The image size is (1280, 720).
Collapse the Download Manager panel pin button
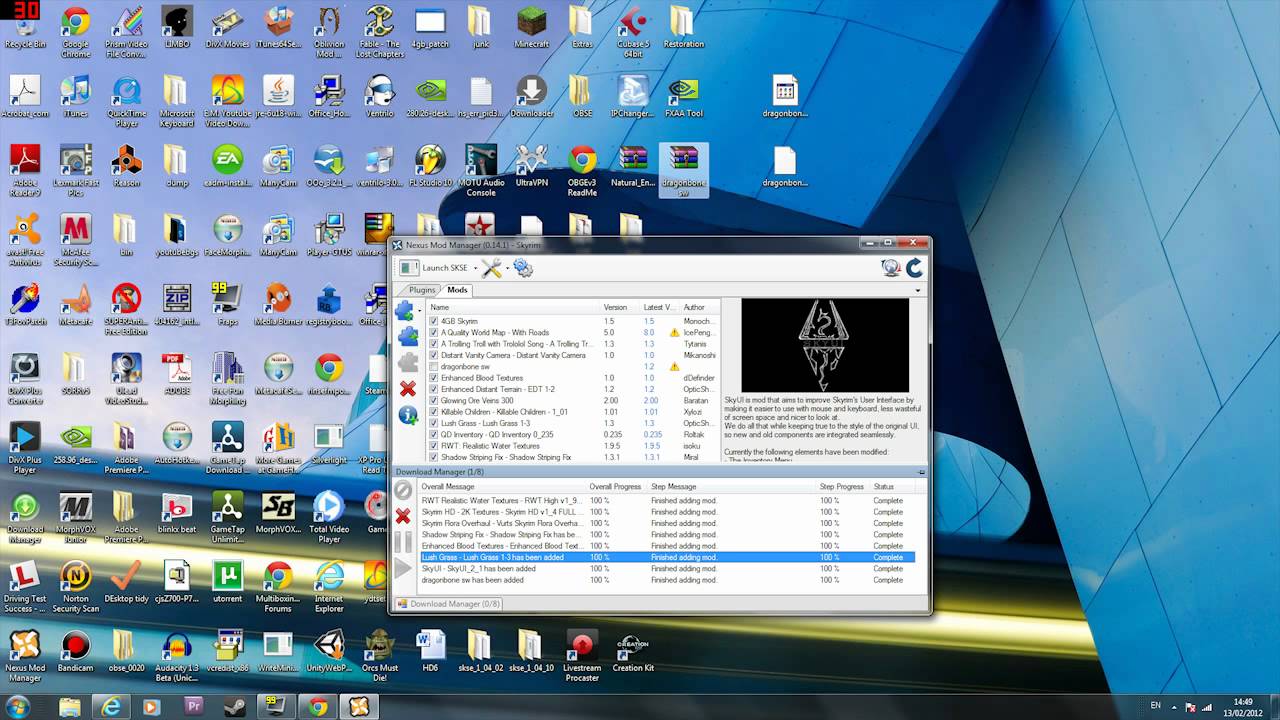tap(921, 472)
